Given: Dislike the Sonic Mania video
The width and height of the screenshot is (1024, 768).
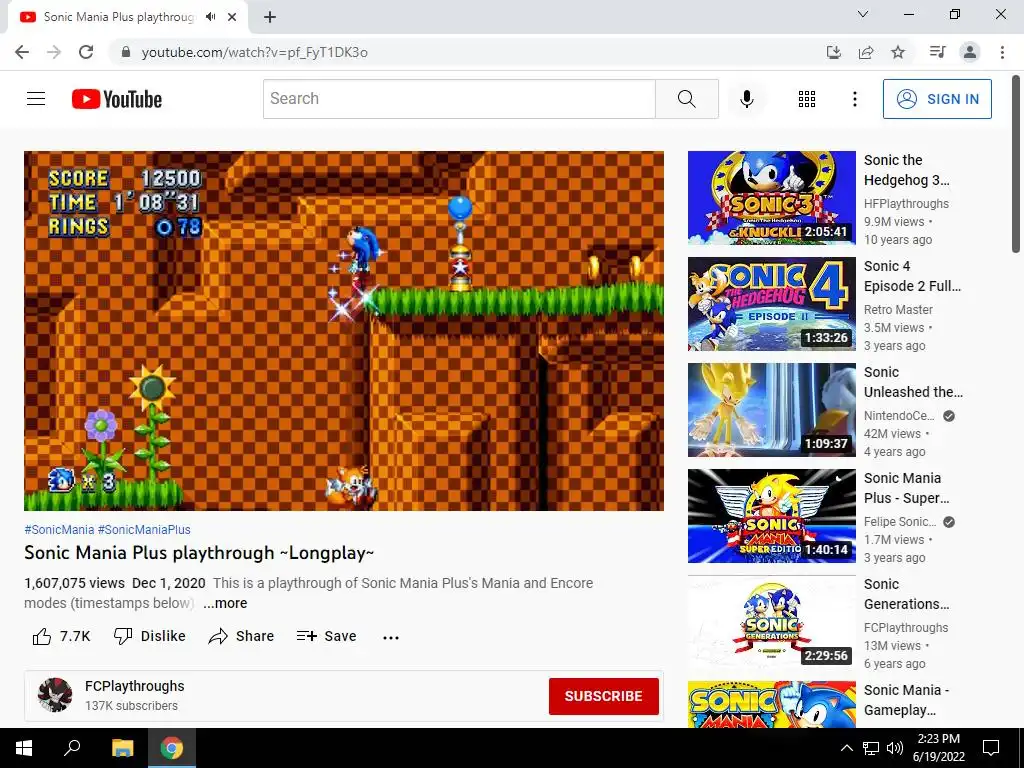Looking at the screenshot, I should [x=150, y=636].
